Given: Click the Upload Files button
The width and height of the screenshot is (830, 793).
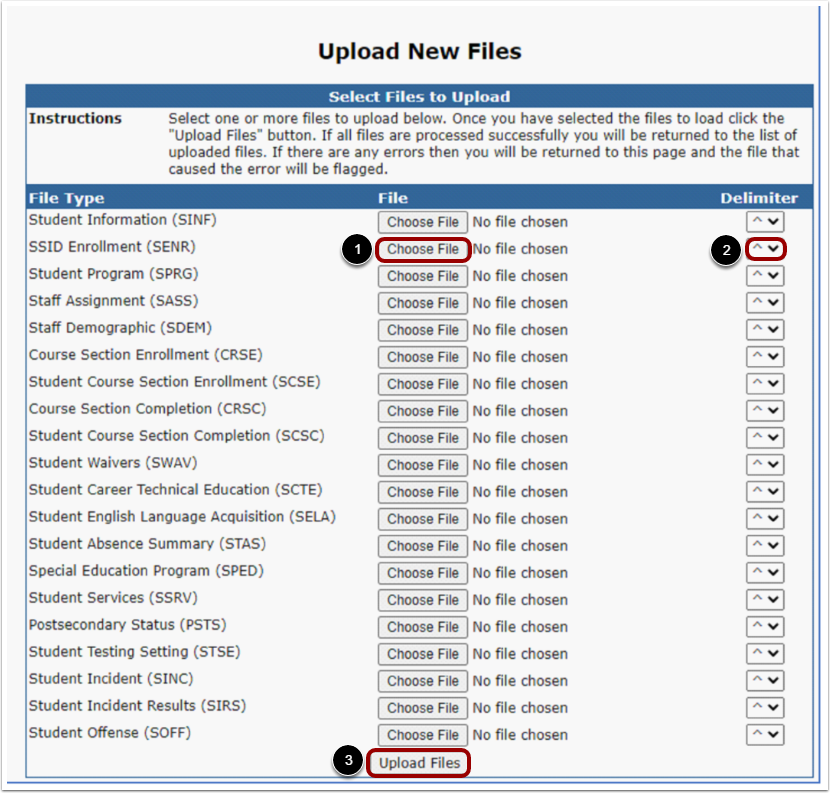Looking at the screenshot, I should (x=420, y=761).
